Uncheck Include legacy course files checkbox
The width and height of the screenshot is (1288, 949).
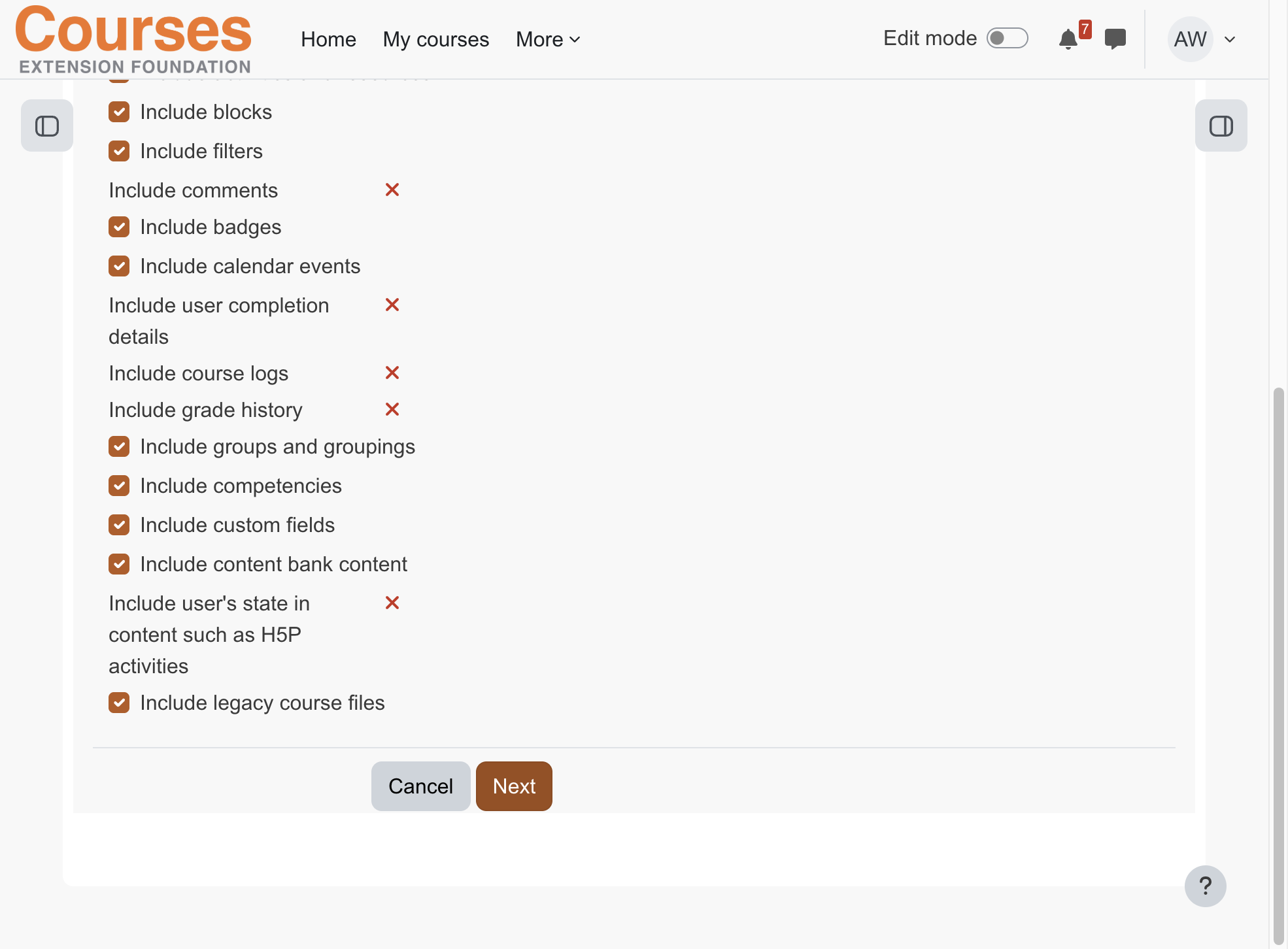point(119,703)
